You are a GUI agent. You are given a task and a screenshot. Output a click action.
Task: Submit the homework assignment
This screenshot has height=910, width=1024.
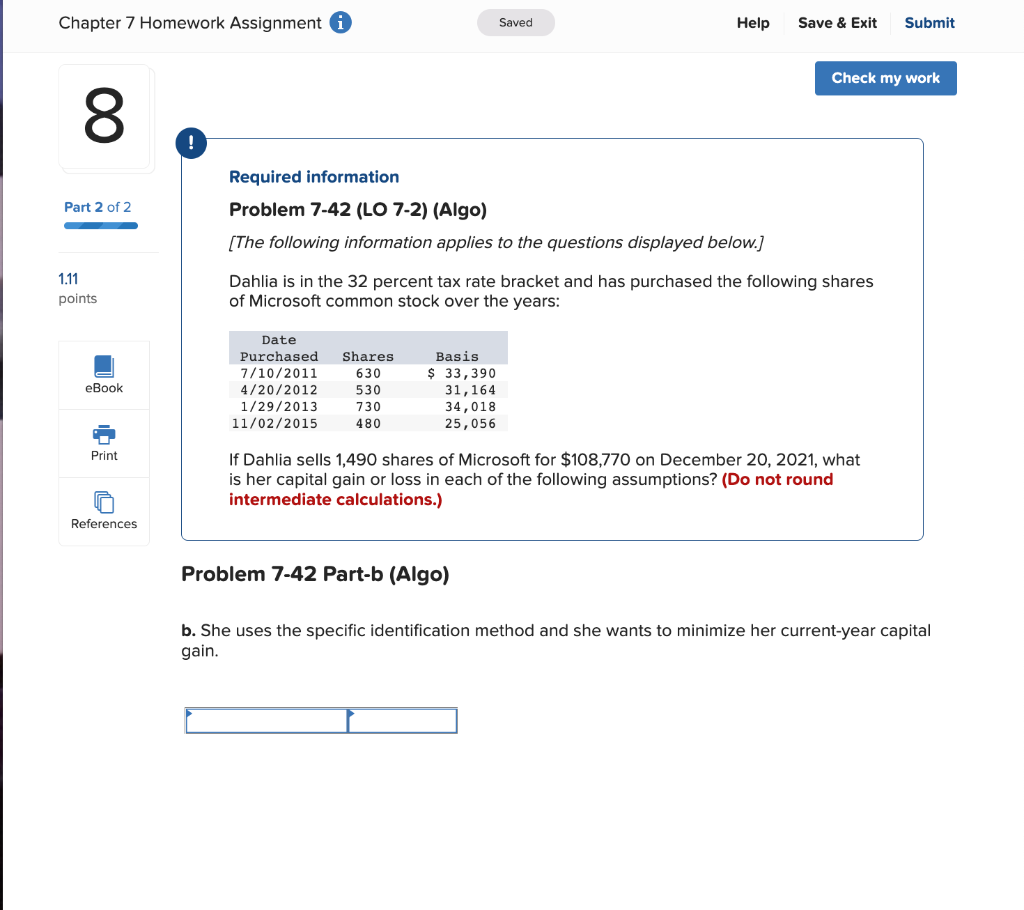tap(929, 22)
